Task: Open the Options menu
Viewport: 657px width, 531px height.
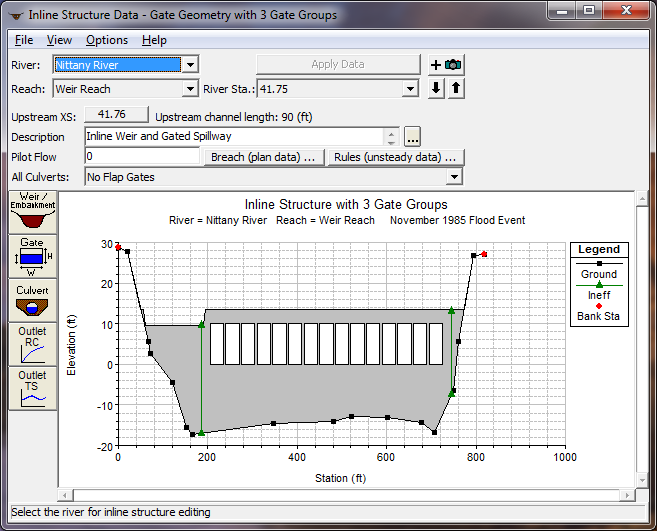Action: click(107, 40)
